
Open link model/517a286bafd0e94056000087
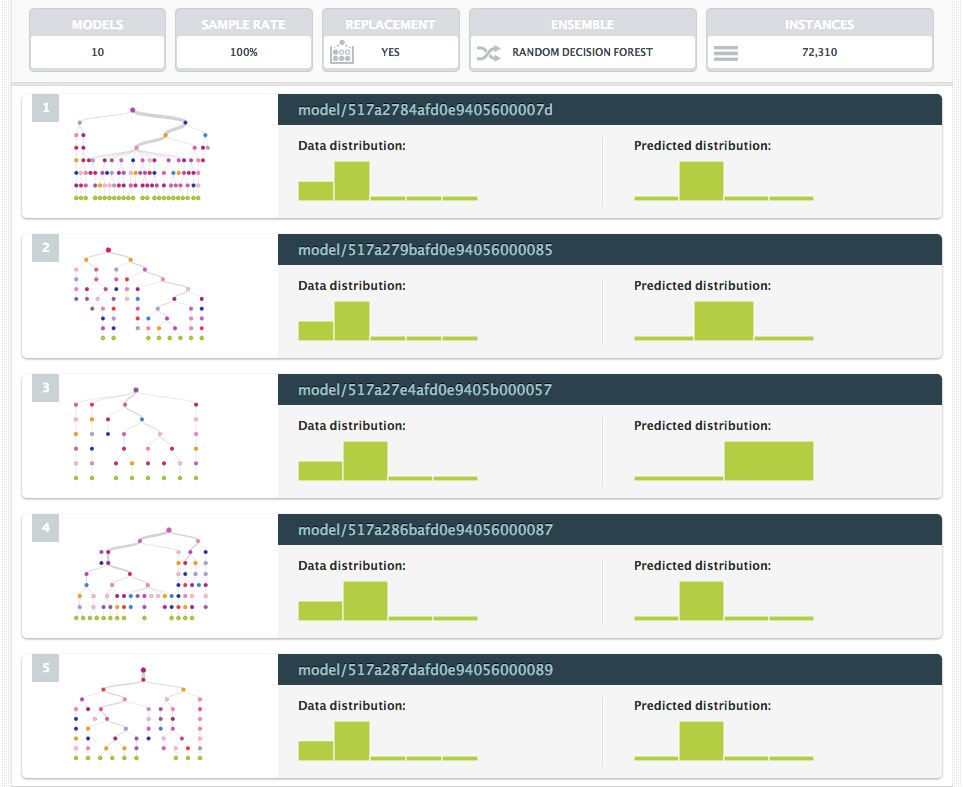pyautogui.click(x=425, y=530)
